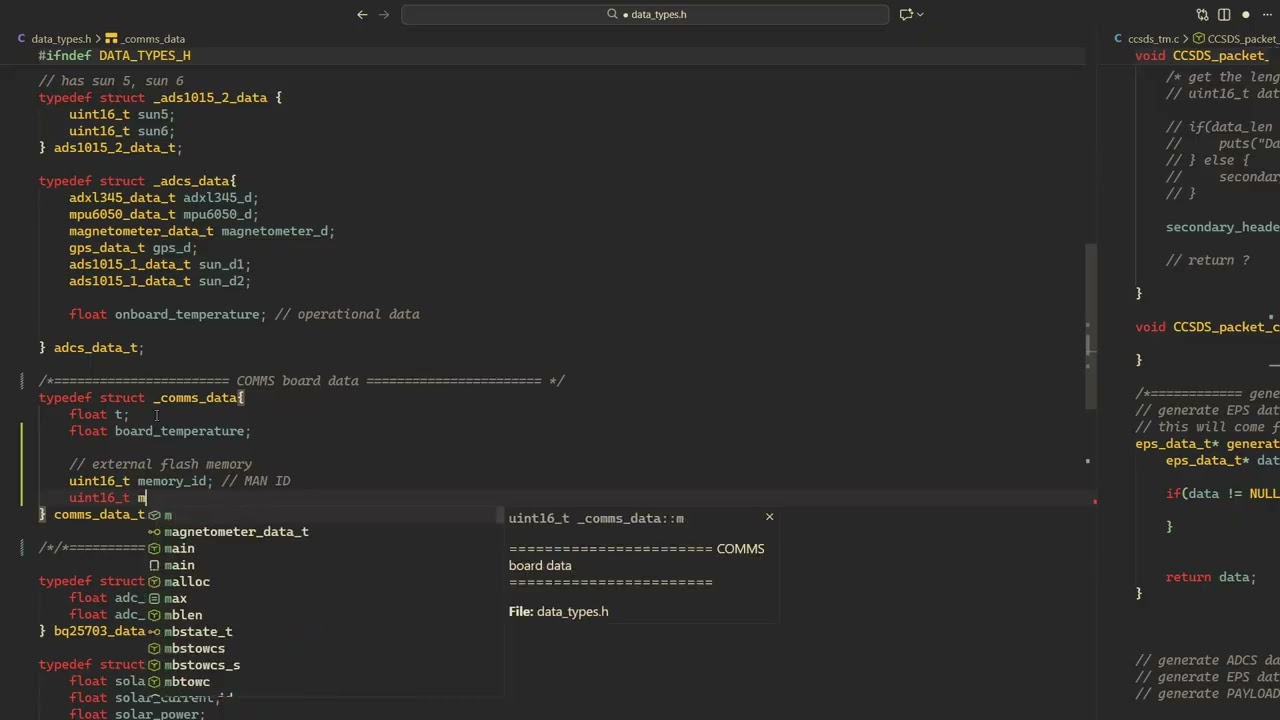Select CCSDS_packet_ breadcrumb in right editor
1280x720 pixels.
(1243, 39)
